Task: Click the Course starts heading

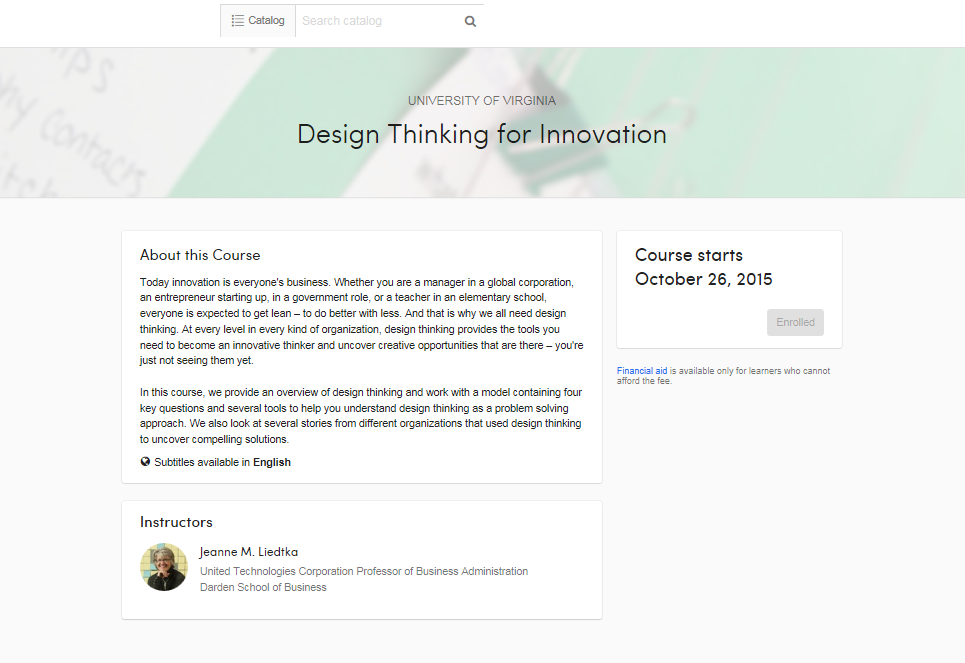Action: pyautogui.click(x=689, y=255)
